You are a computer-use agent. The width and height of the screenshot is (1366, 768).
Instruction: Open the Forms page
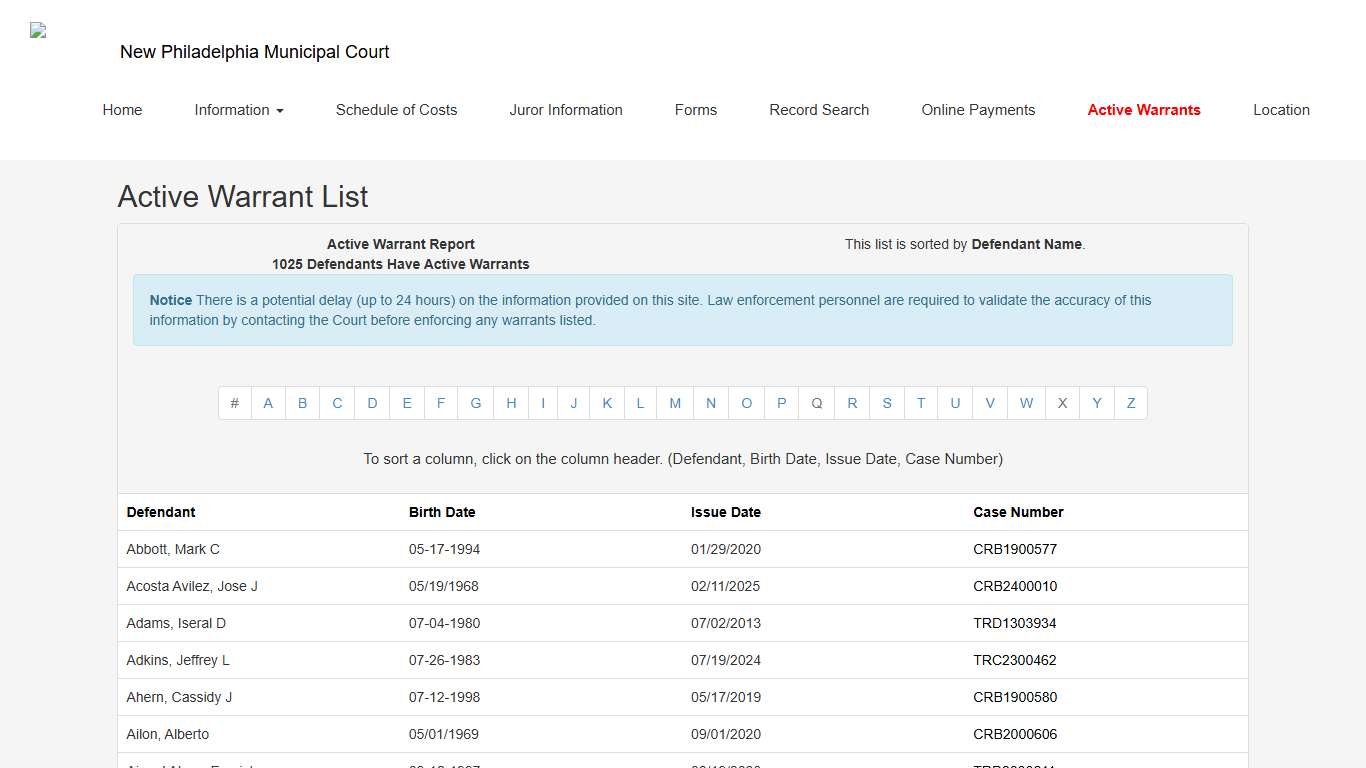[696, 110]
